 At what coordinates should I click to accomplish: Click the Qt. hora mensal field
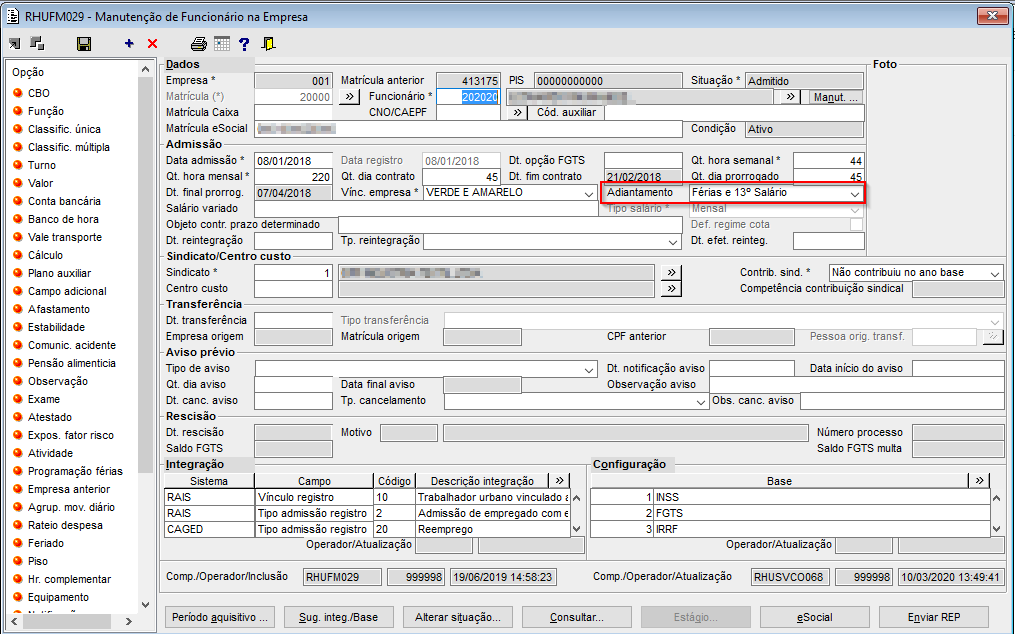tap(293, 177)
